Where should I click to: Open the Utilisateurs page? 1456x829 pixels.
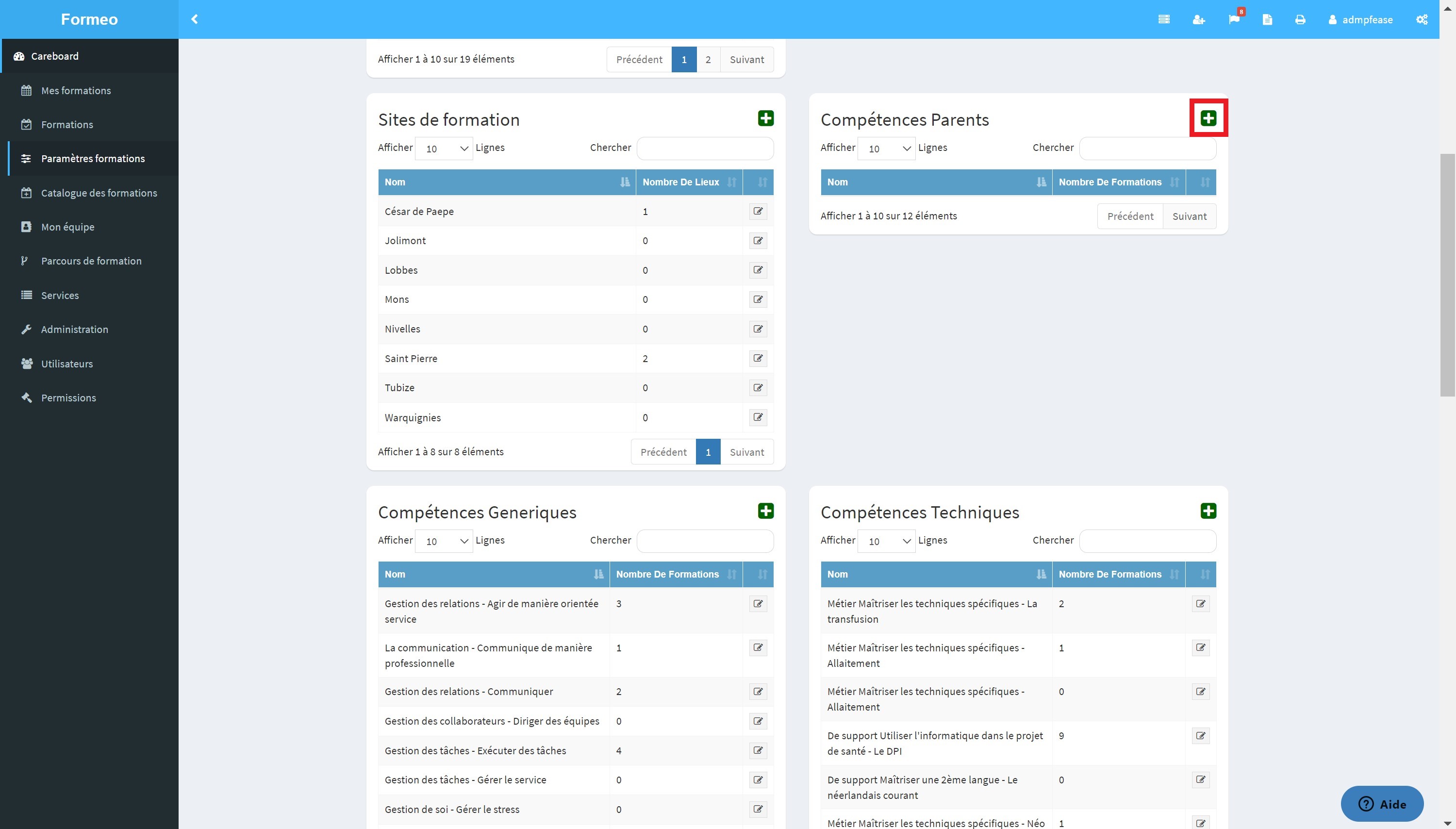click(90, 363)
